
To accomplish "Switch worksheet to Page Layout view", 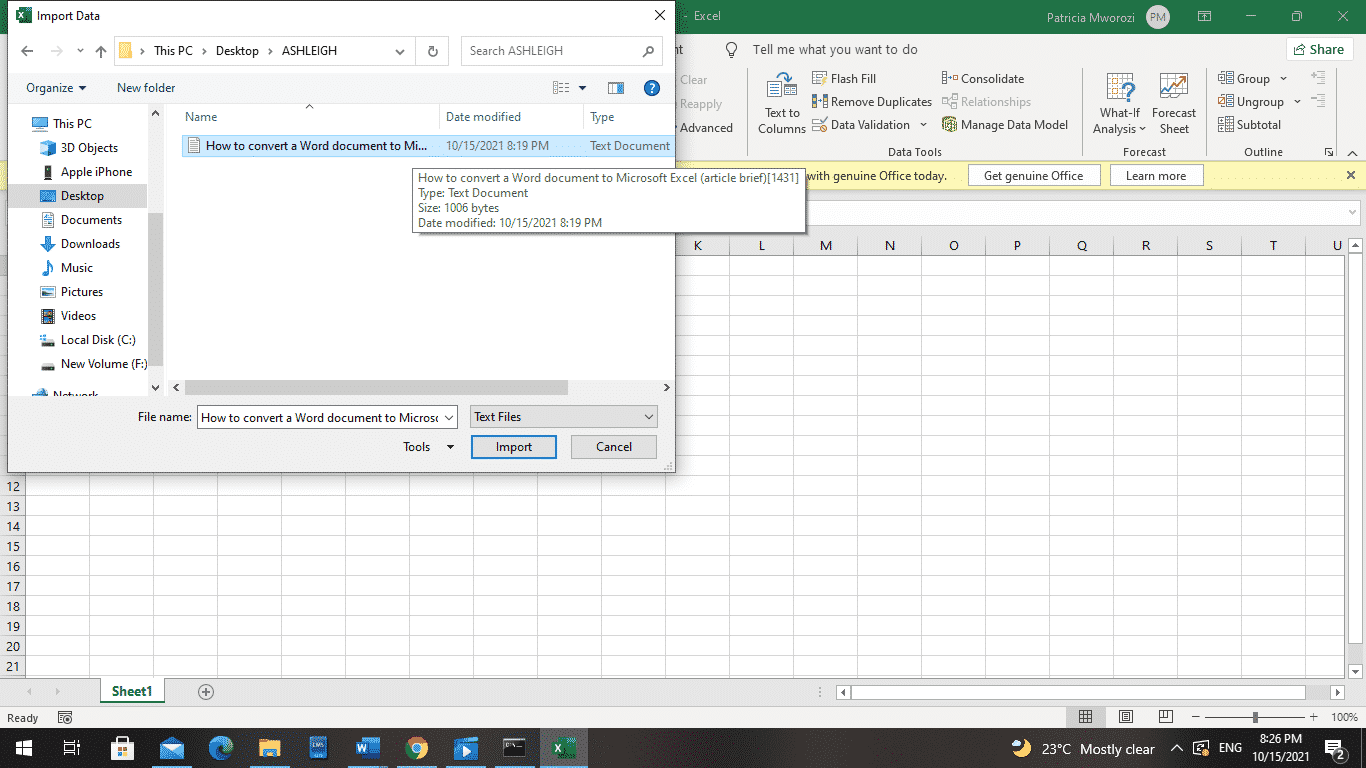I will coord(1126,717).
